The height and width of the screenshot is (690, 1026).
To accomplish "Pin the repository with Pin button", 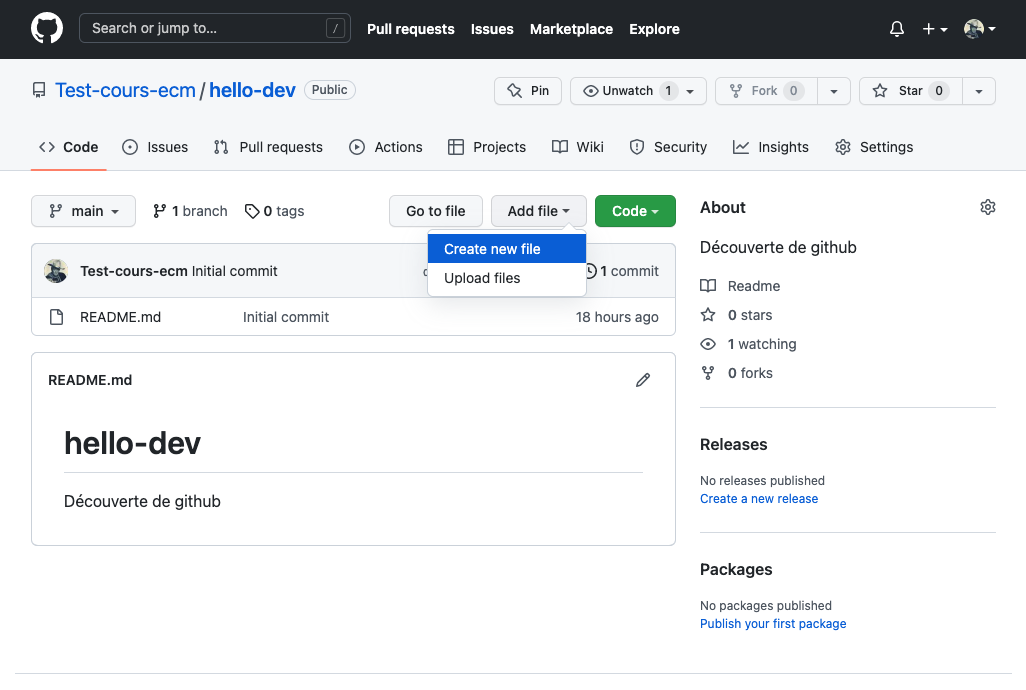I will click(528, 91).
